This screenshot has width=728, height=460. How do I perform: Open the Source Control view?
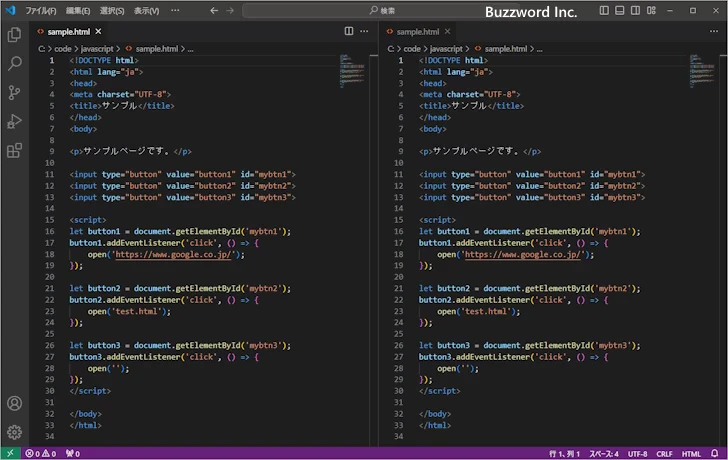point(14,92)
